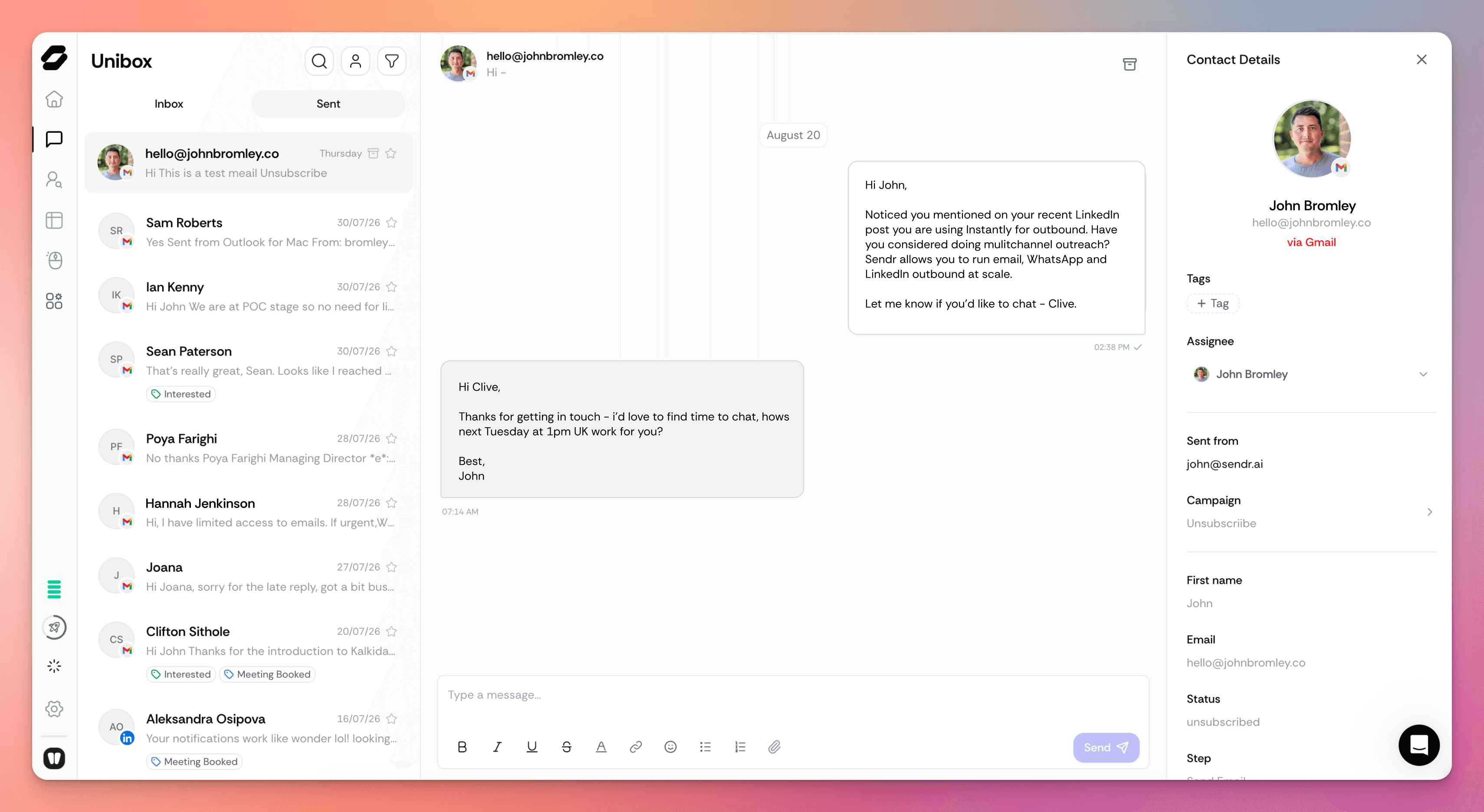Image resolution: width=1484 pixels, height=812 pixels.
Task: Open the mouse icon in sidebar
Action: 54,260
